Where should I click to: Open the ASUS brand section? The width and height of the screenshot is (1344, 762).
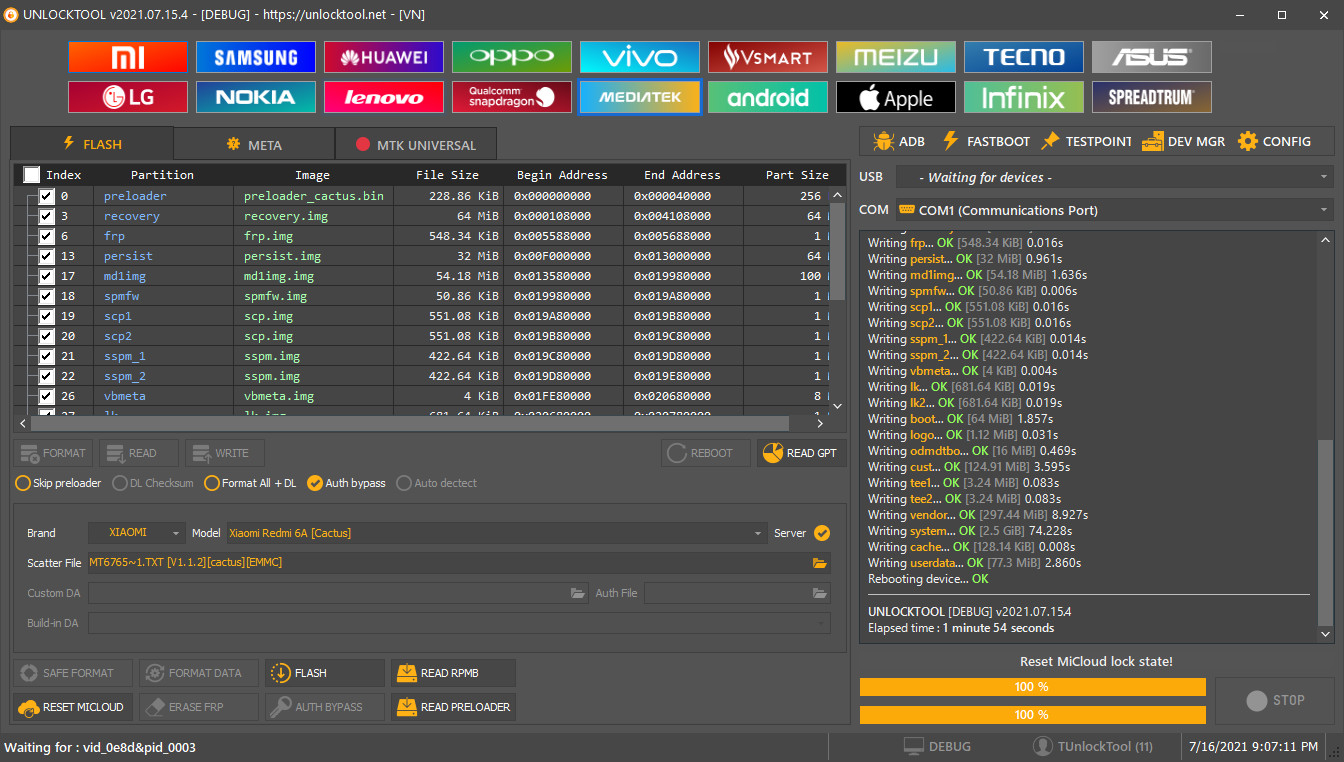point(1152,57)
